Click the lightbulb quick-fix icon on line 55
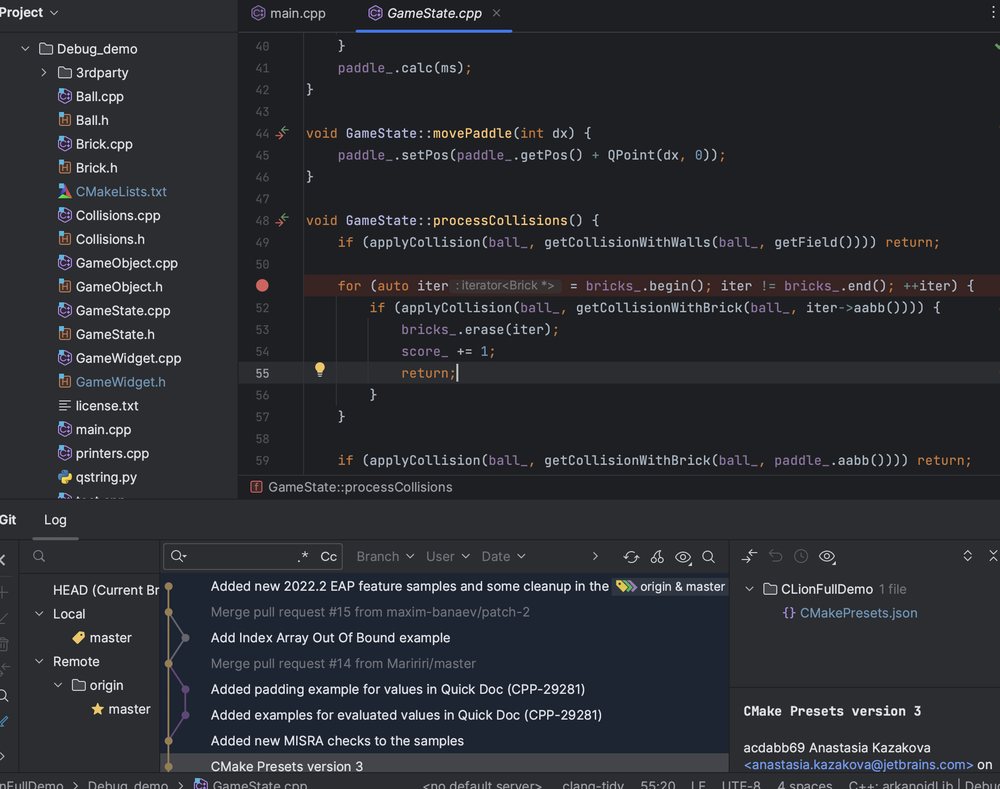Image resolution: width=1000 pixels, height=789 pixels. click(320, 369)
